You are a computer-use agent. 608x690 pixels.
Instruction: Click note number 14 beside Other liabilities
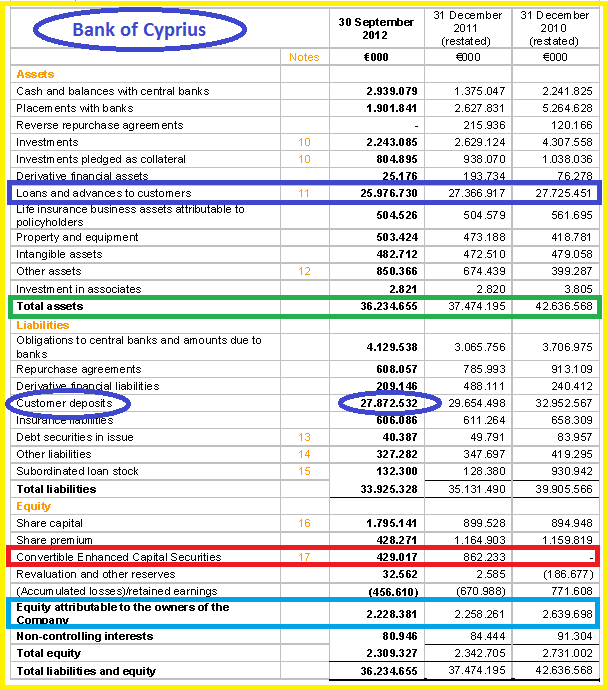(304, 454)
